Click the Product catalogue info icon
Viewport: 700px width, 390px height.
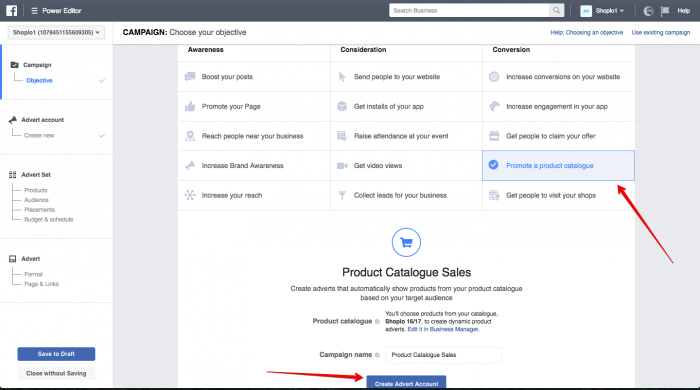click(x=377, y=321)
